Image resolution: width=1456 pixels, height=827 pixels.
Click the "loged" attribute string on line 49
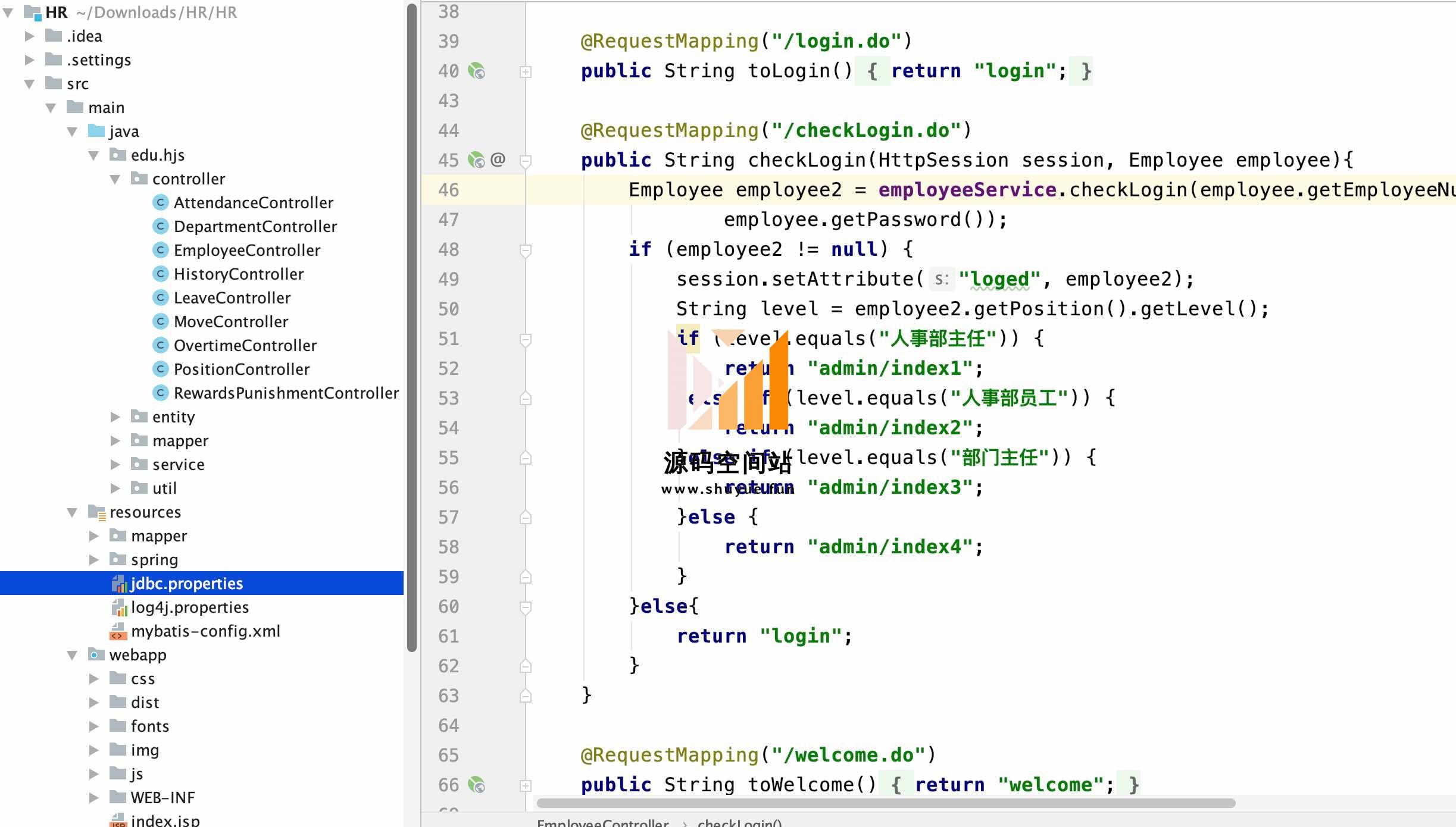pos(999,279)
